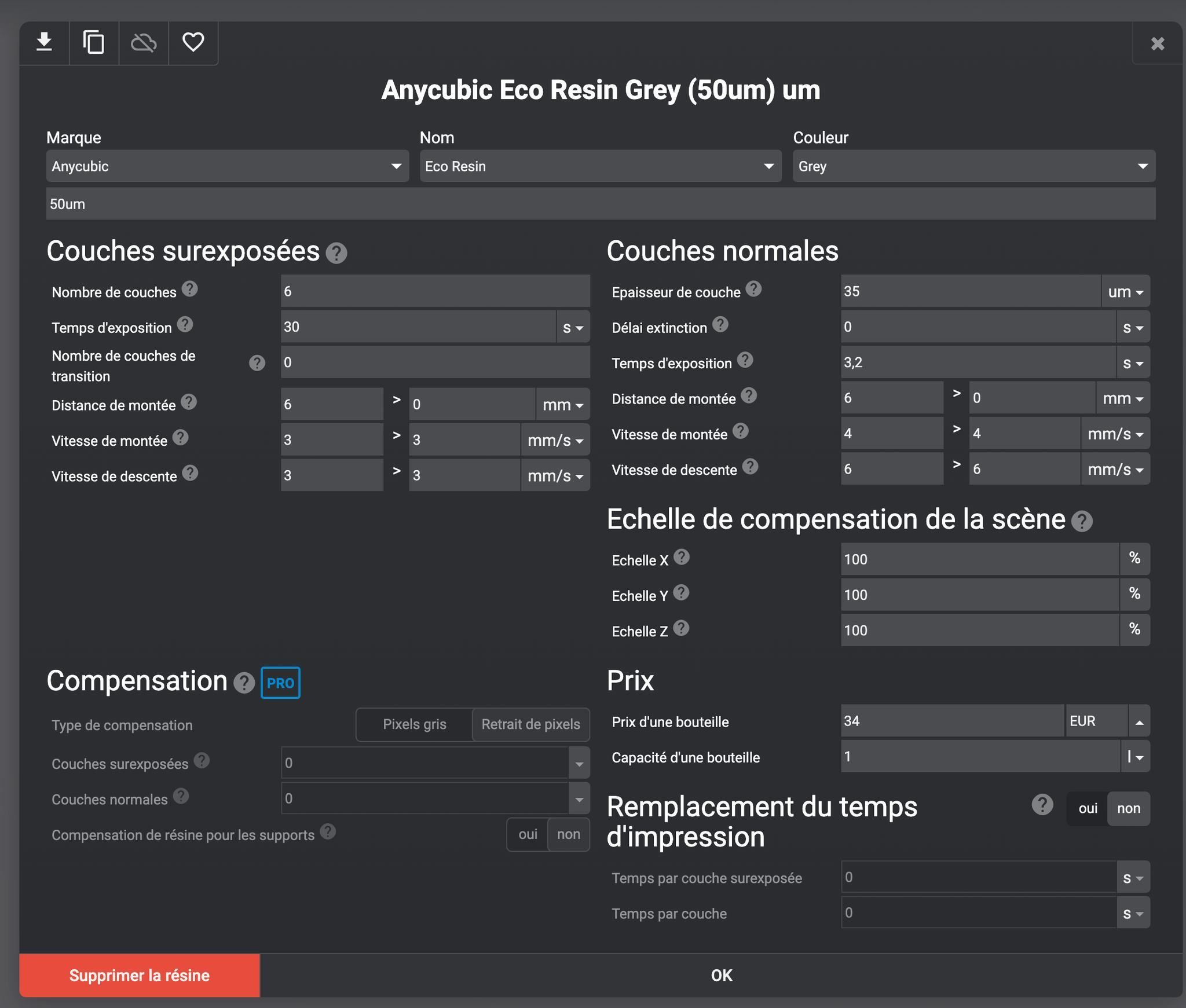Open mm unit dropdown for overexposed lift distance
The height and width of the screenshot is (1008, 1186).
[563, 404]
